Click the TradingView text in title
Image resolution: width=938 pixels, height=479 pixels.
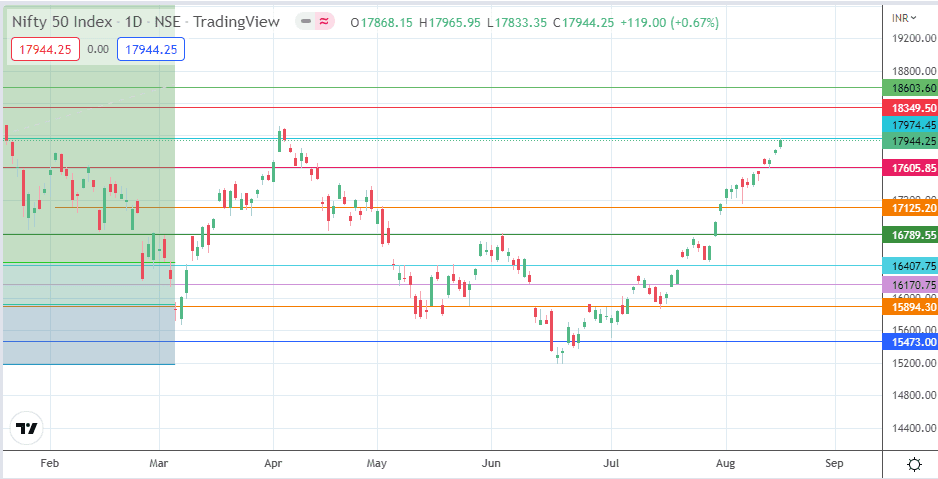[236, 22]
